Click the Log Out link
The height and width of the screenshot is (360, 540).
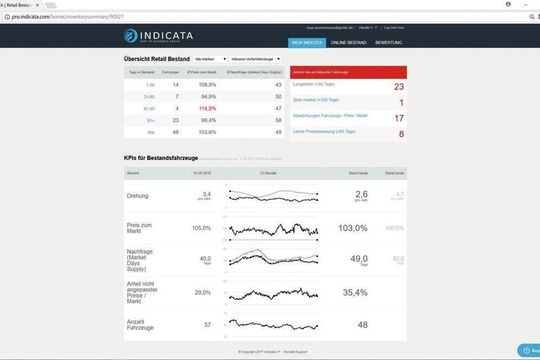pyautogui.click(x=394, y=28)
